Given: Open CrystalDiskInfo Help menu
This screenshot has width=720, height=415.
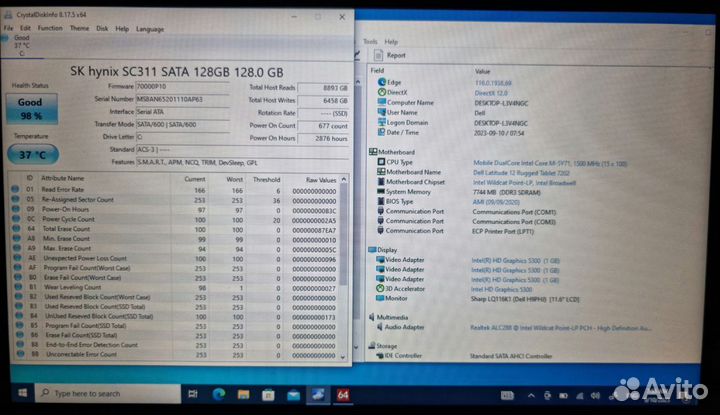Looking at the screenshot, I should tap(122, 28).
